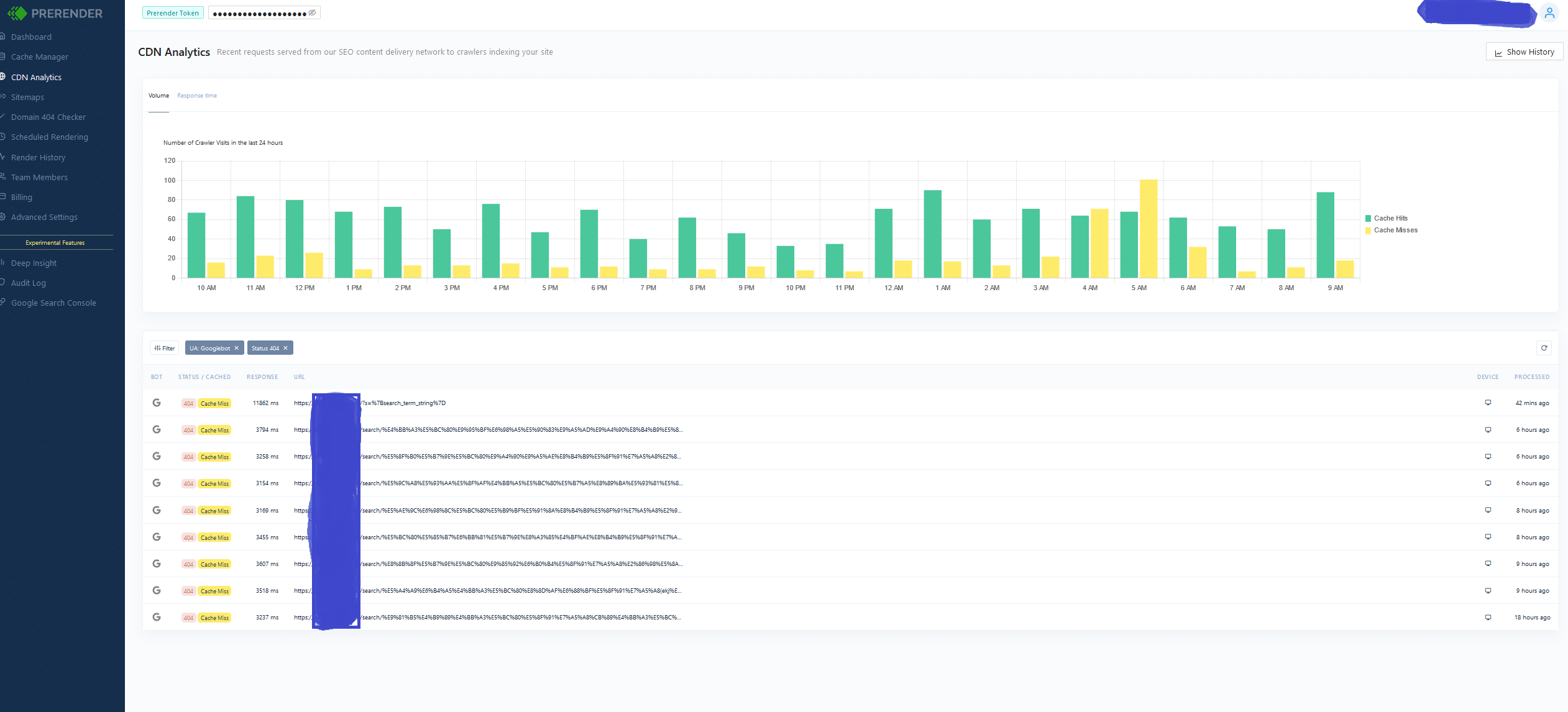Viewport: 1568px width, 712px height.
Task: Open Deep Insight experimental feature
Action: point(34,263)
